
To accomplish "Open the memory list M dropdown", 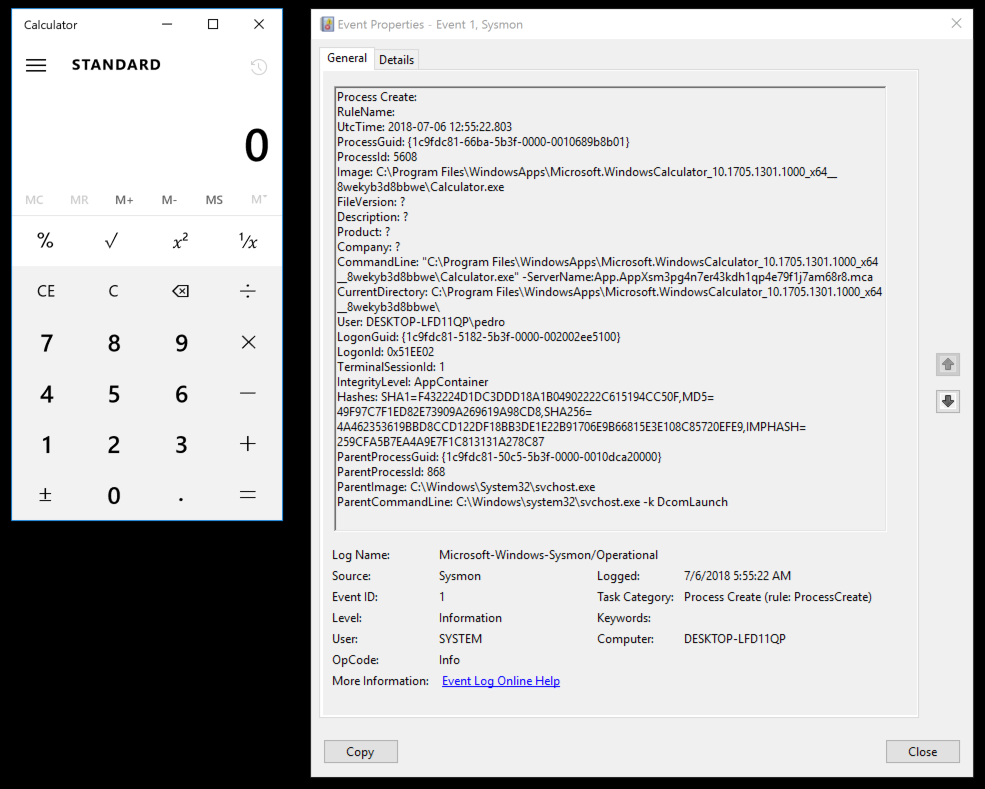I will point(259,200).
